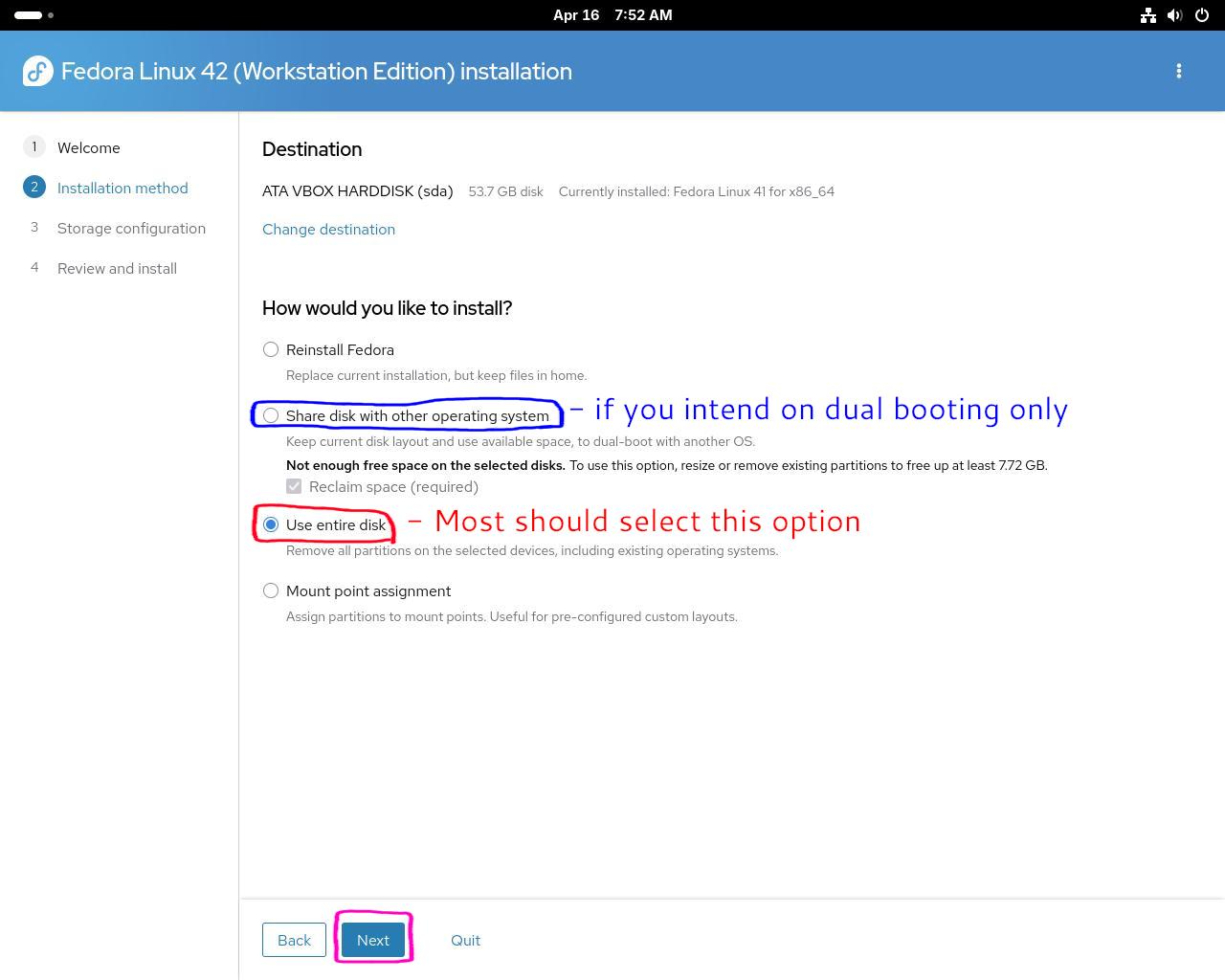The image size is (1225, 980).
Task: Click Assign partitions to mount points description
Action: (x=512, y=616)
